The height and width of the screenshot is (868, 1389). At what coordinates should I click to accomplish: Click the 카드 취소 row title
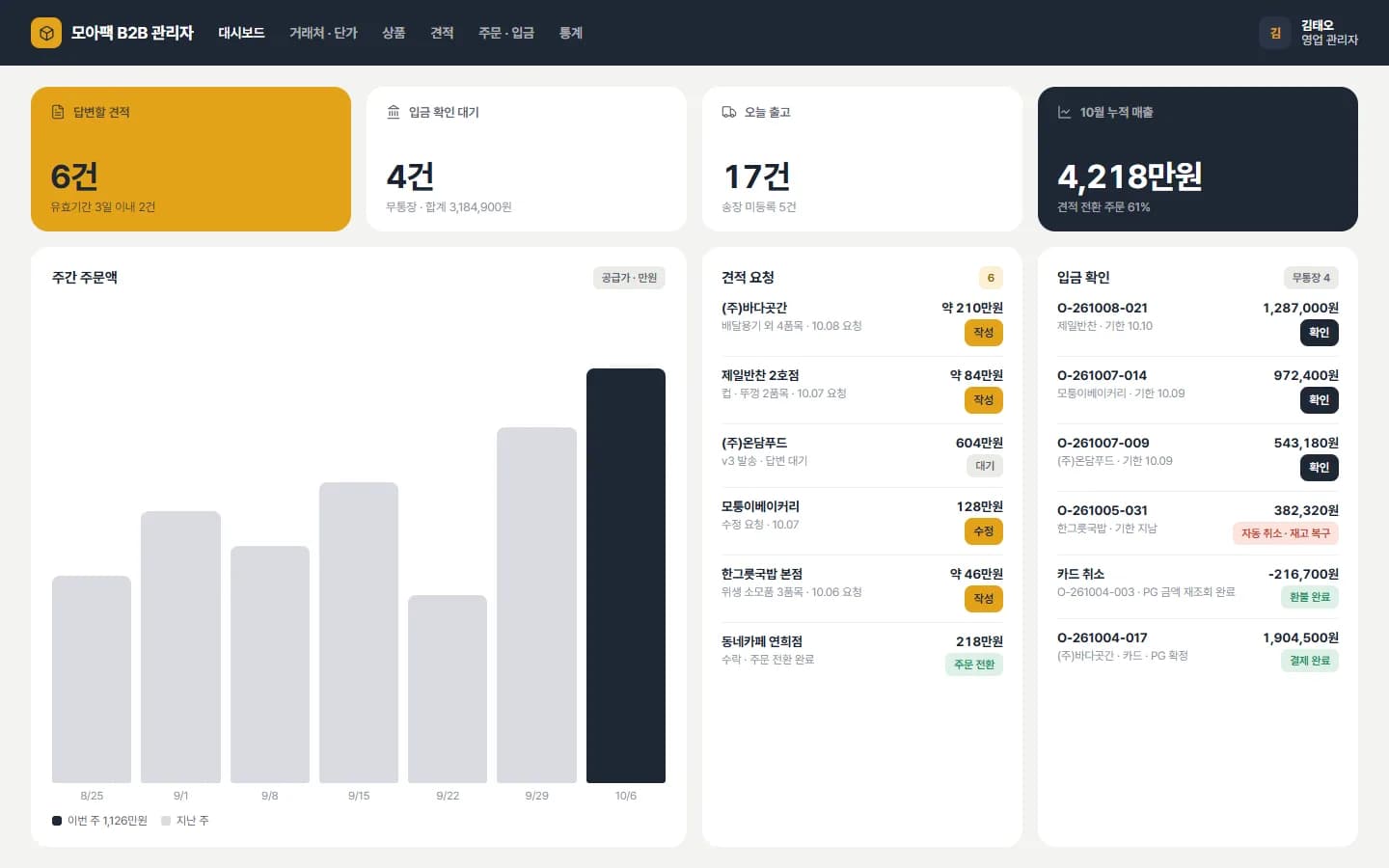point(1080,574)
